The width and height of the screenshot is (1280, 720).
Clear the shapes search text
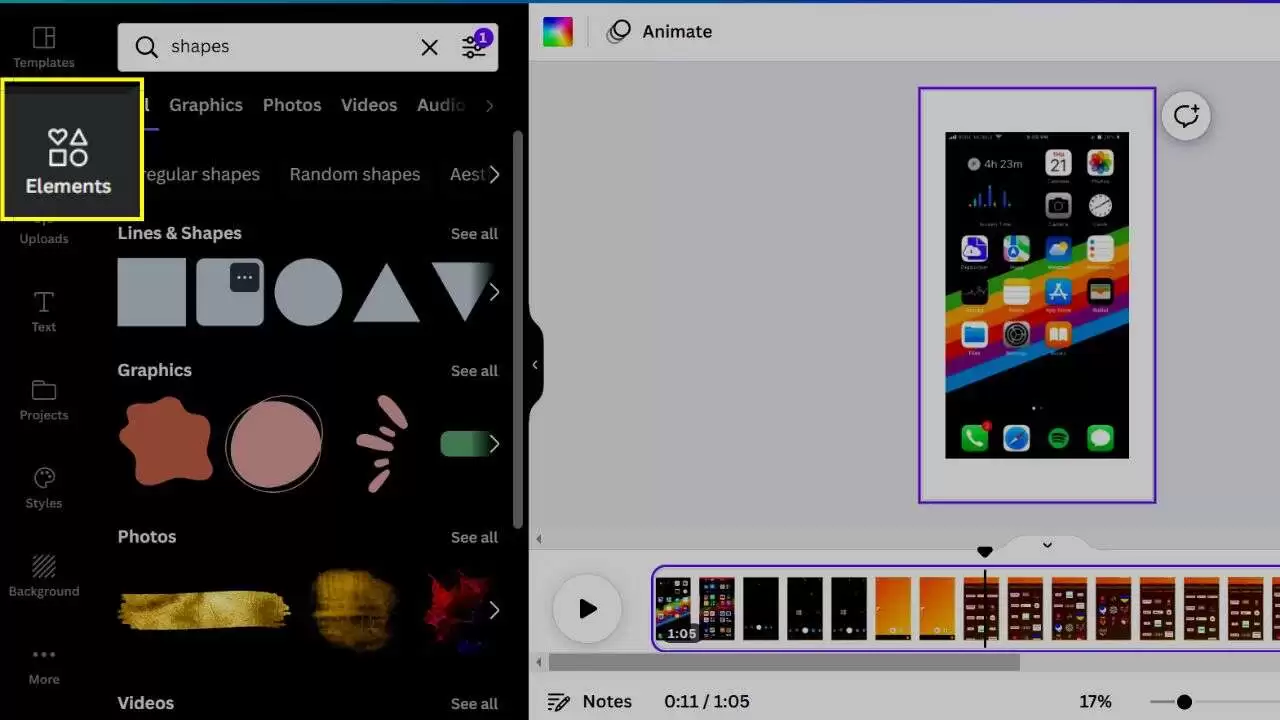pyautogui.click(x=429, y=47)
